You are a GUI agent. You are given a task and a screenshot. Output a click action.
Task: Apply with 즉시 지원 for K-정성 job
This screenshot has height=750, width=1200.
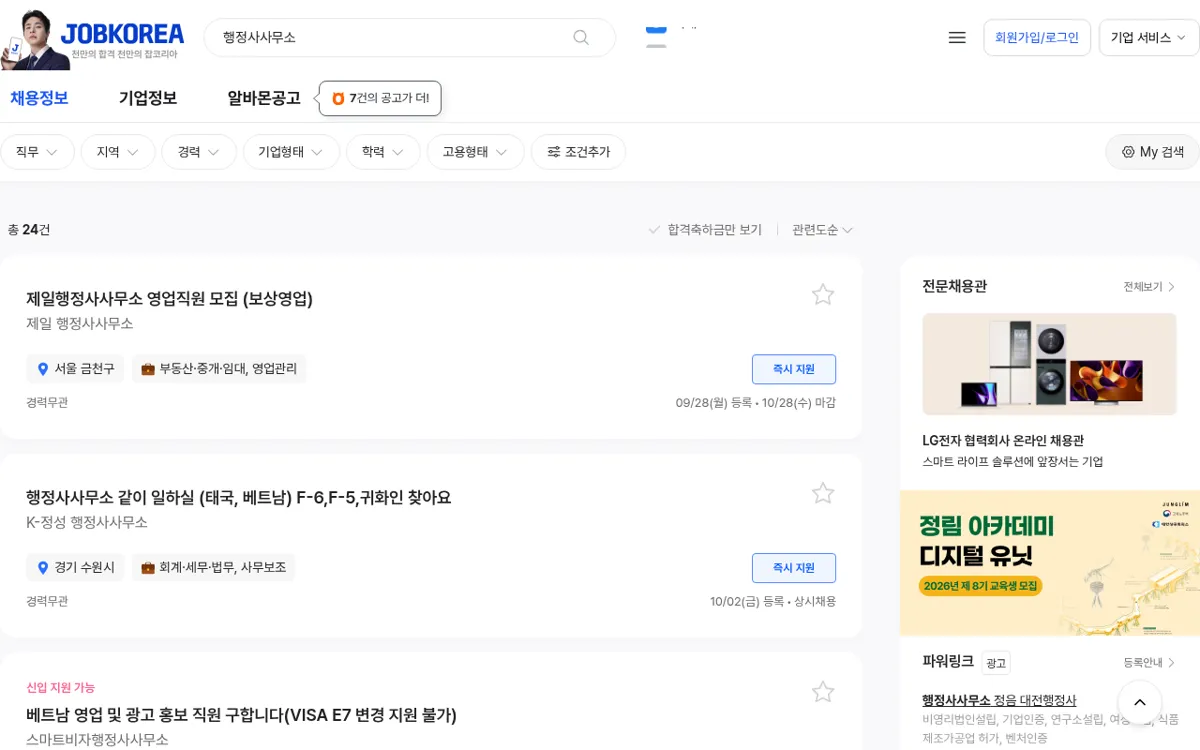(794, 568)
